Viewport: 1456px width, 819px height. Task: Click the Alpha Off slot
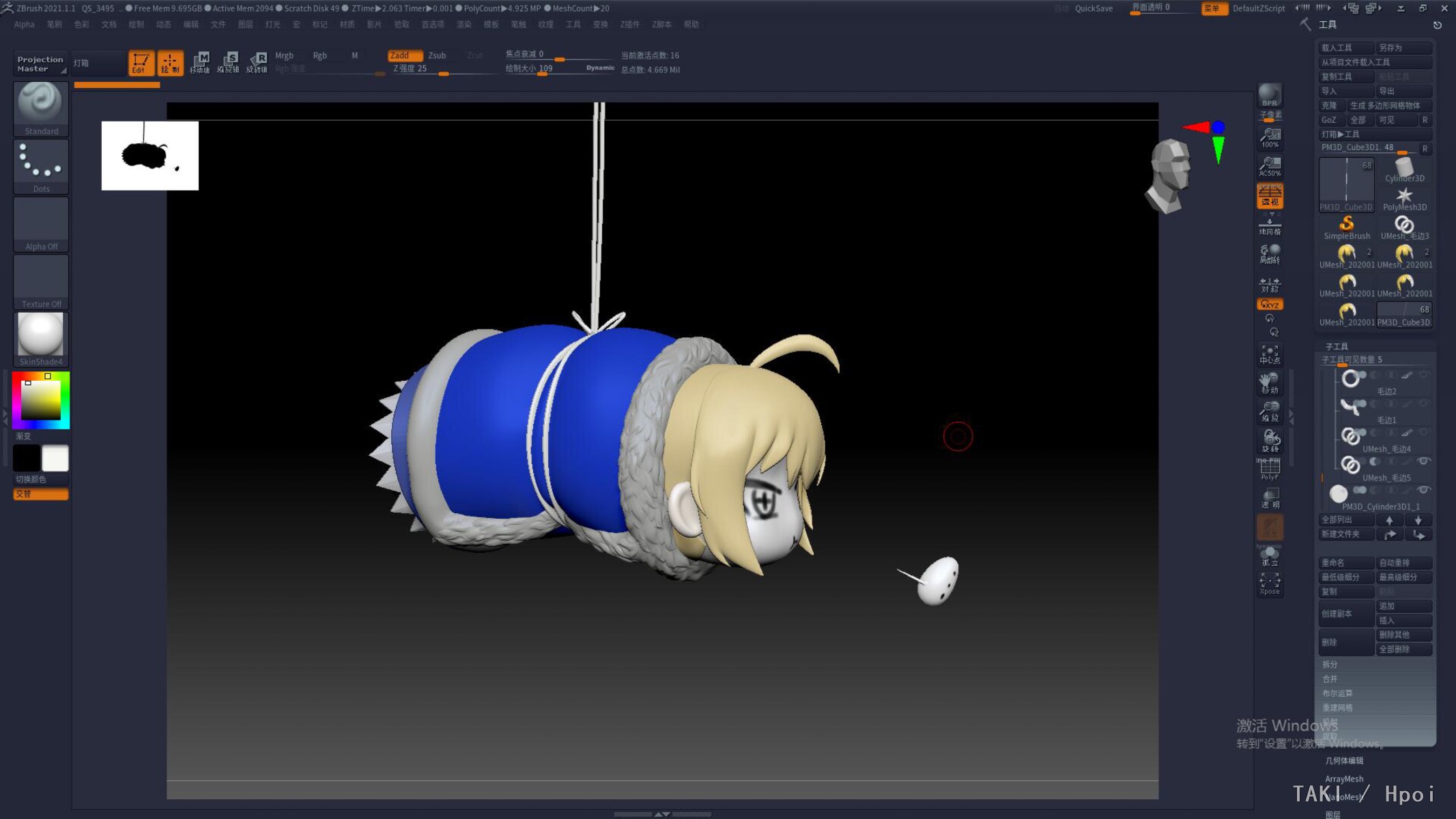pos(41,225)
